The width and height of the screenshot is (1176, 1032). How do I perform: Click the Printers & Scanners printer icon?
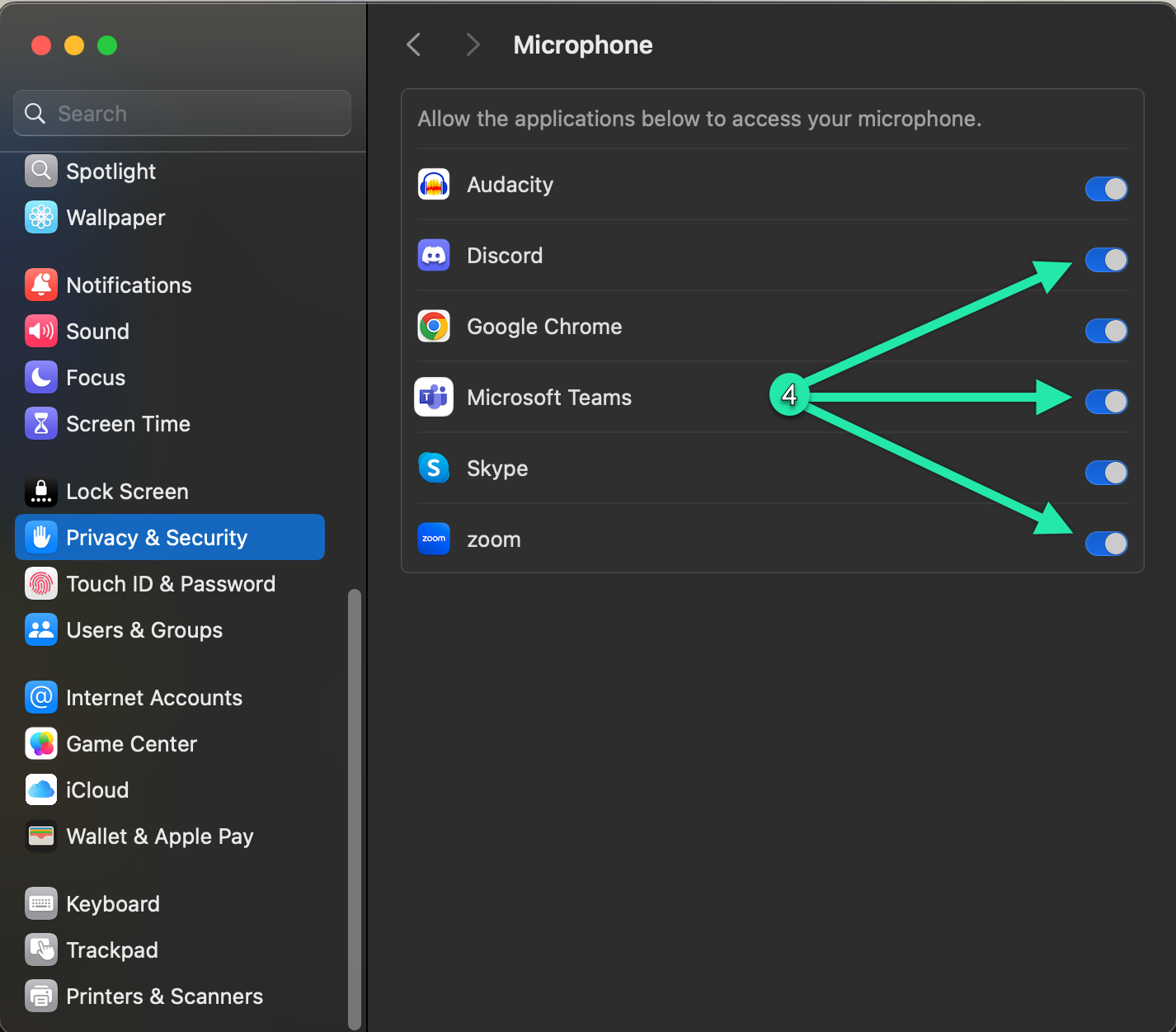(41, 997)
